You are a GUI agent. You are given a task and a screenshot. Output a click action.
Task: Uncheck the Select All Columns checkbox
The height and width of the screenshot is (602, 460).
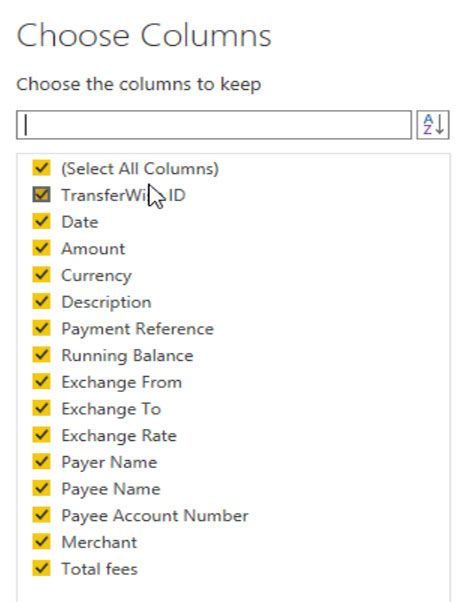click(x=41, y=168)
